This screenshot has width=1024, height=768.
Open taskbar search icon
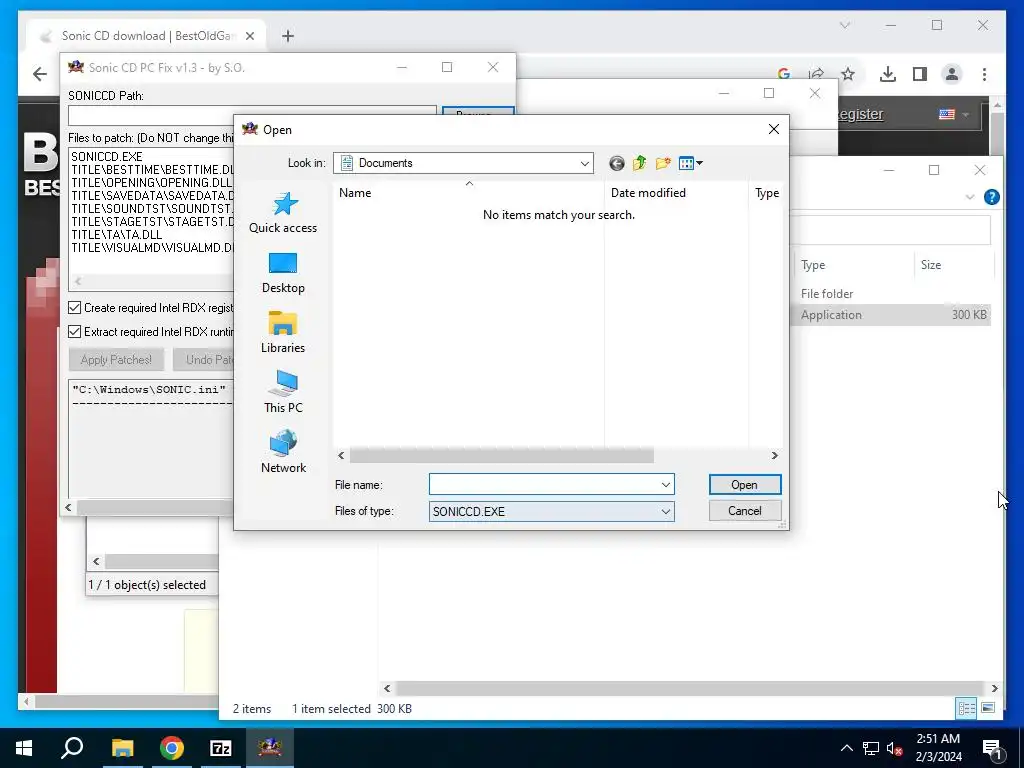click(x=72, y=748)
